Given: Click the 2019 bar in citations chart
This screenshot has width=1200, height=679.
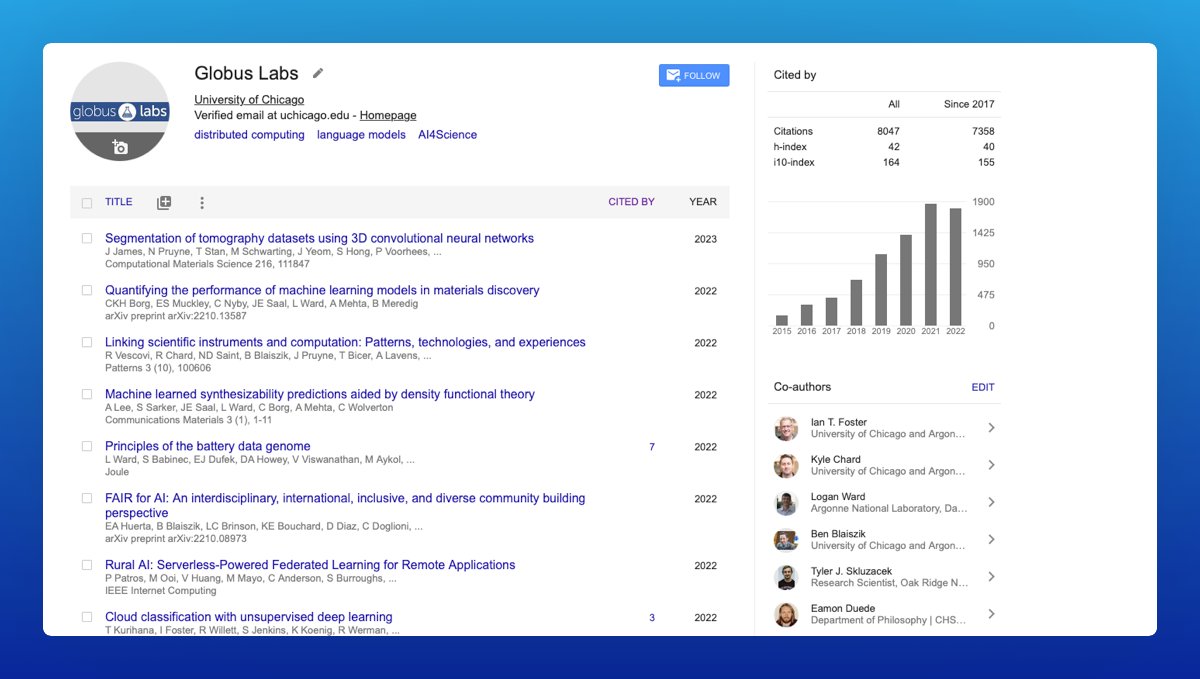Looking at the screenshot, I should coord(881,290).
